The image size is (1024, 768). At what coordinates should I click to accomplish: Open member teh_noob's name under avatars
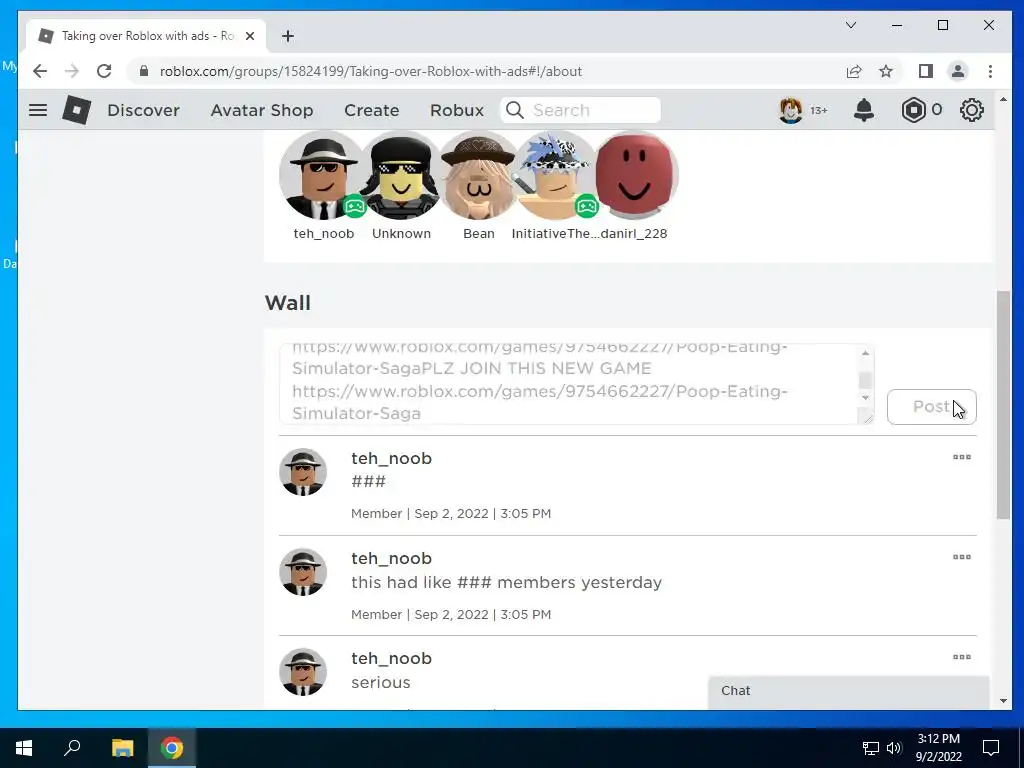pos(323,233)
